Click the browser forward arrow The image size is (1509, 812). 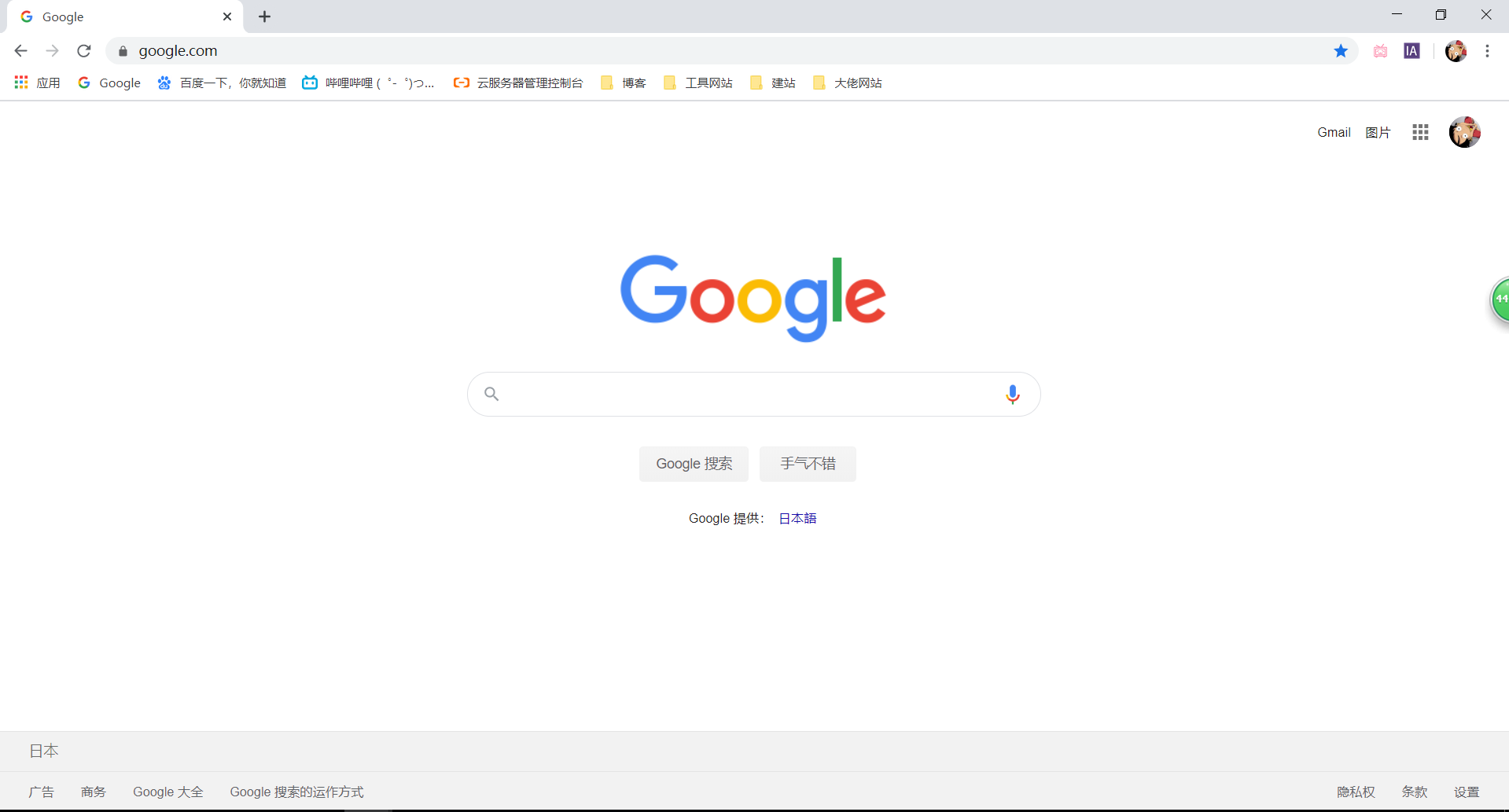[52, 51]
